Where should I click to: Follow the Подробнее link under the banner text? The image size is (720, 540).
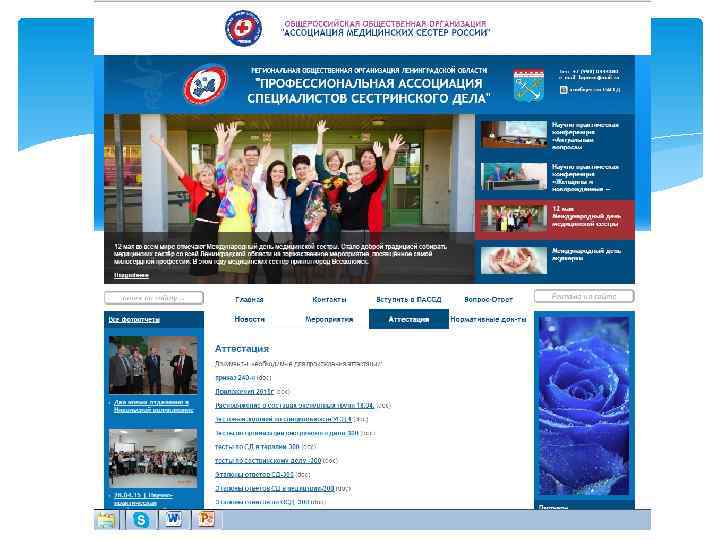131,275
